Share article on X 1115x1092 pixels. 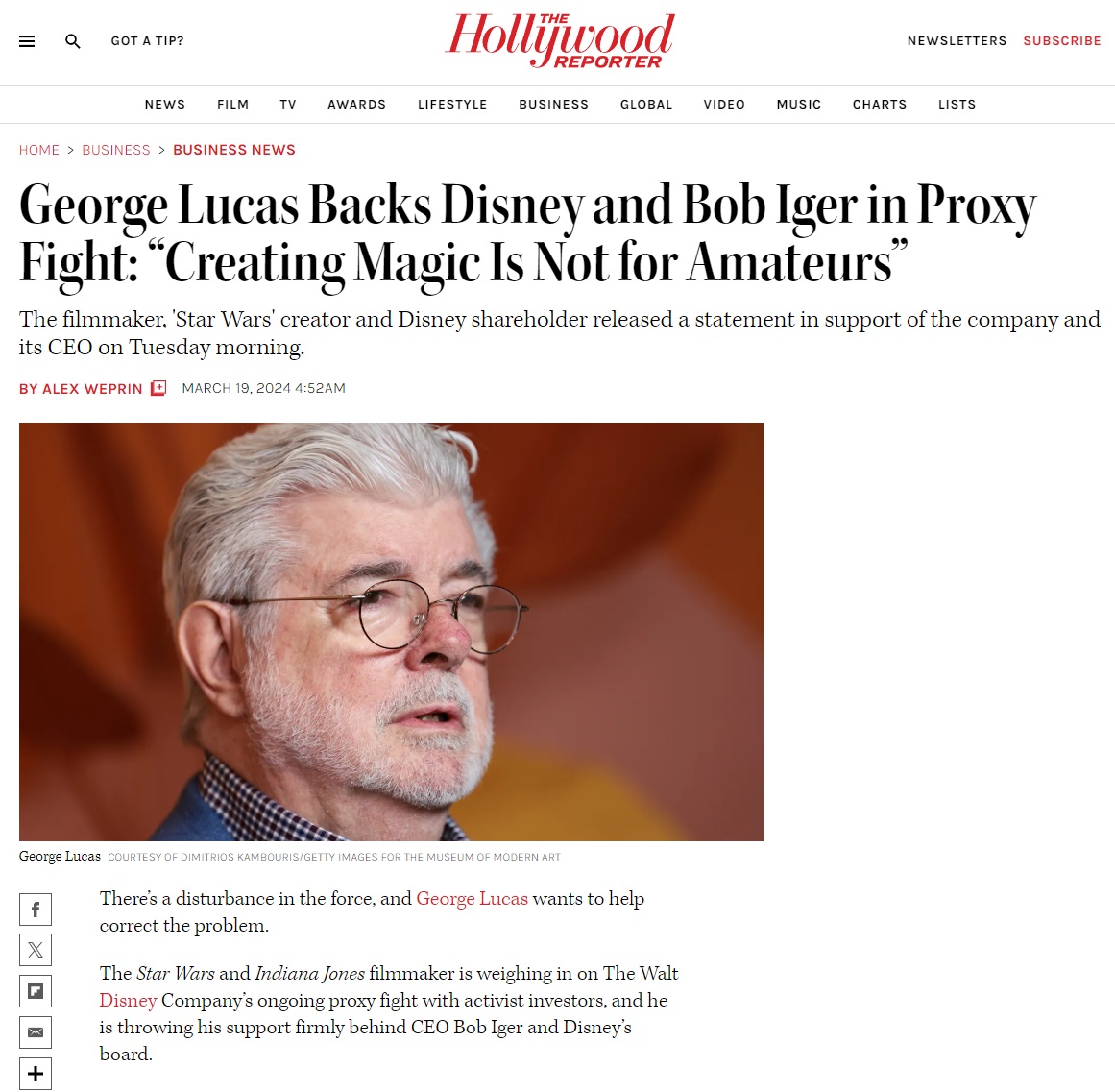coord(36,950)
